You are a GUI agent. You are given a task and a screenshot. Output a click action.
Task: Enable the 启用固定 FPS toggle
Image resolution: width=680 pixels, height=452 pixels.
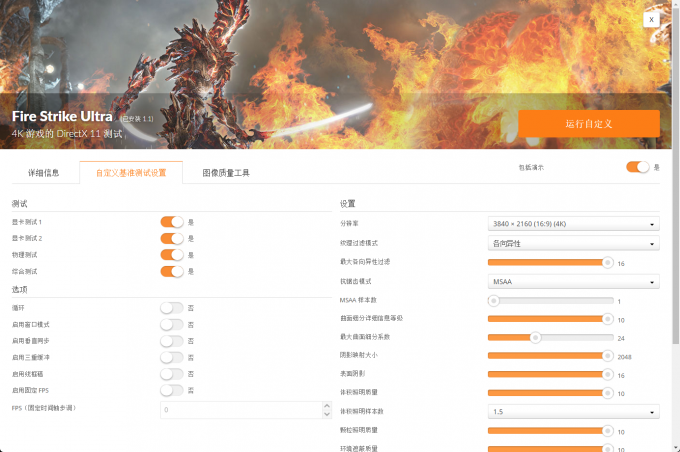pos(172,390)
